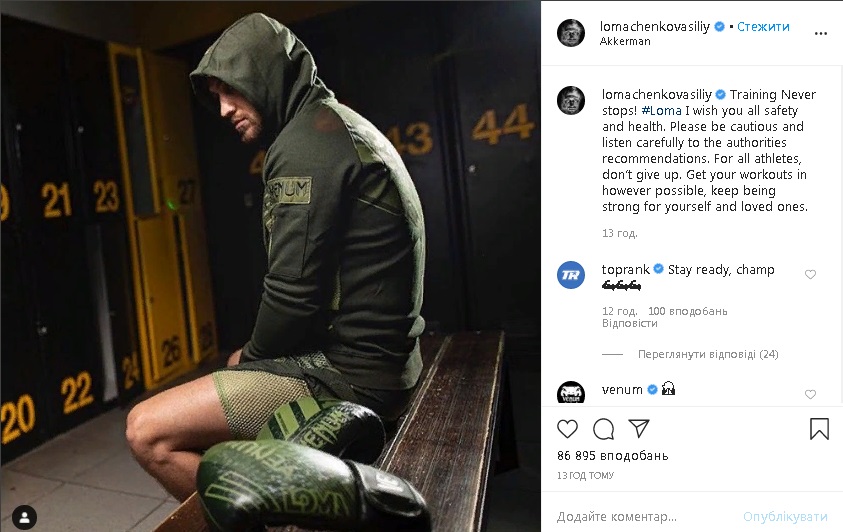843x532 pixels.
Task: Focus the Додайте коментар input field
Action: (x=645, y=517)
